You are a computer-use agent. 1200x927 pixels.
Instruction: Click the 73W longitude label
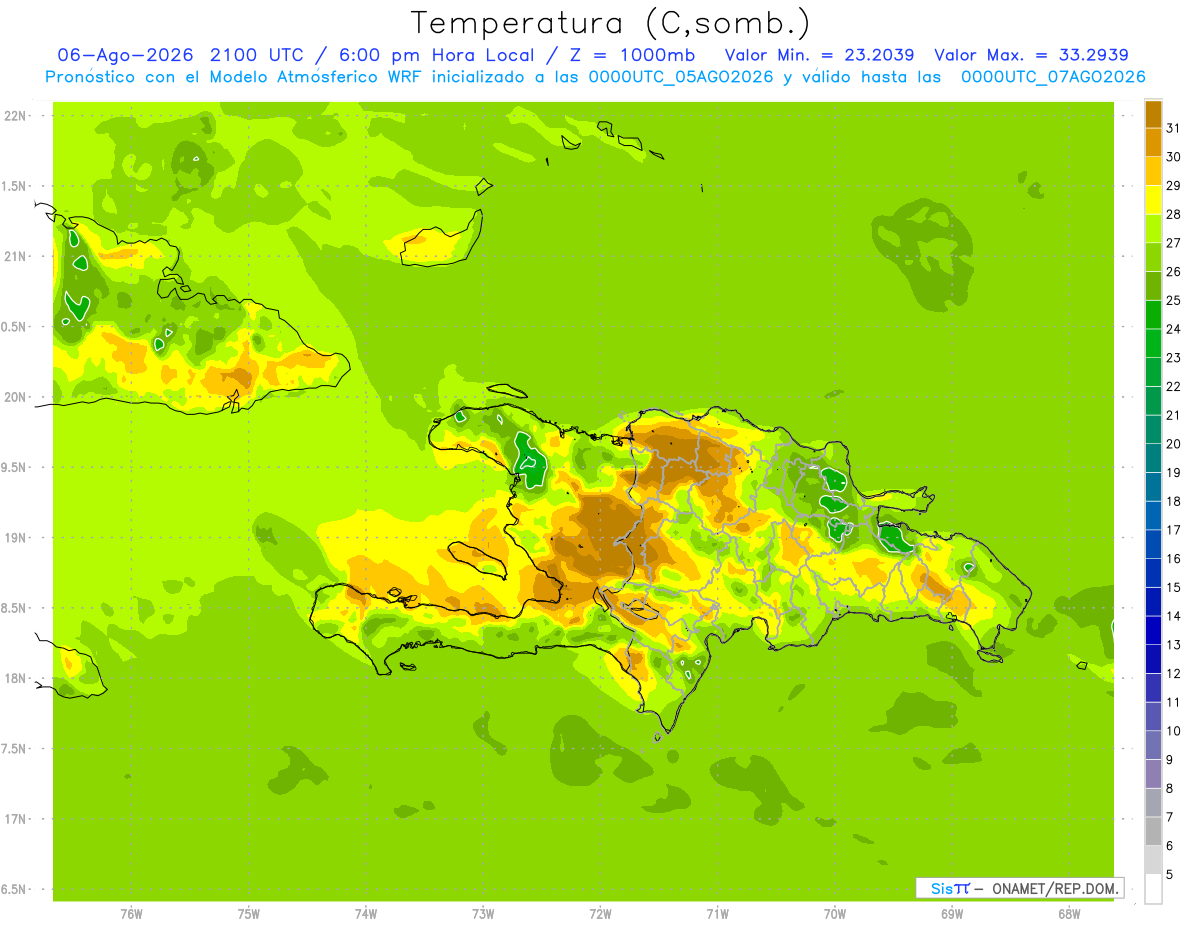(x=483, y=914)
